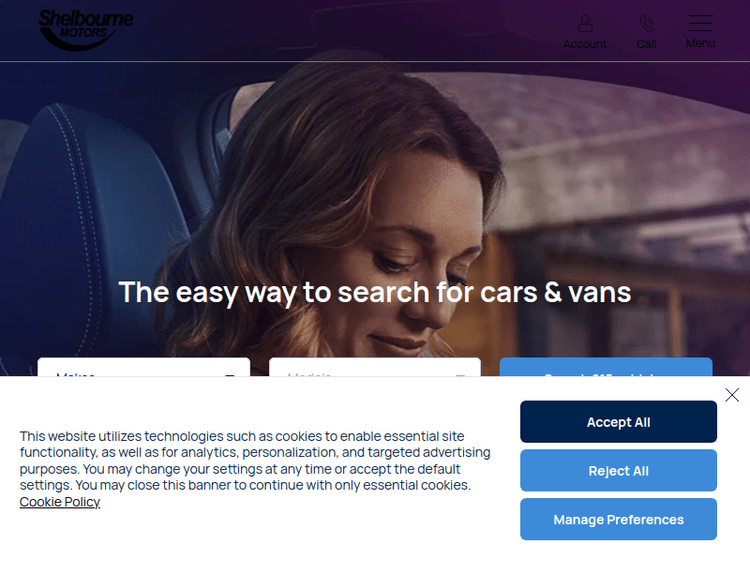
Task: Click the Menu text label
Action: coord(700,43)
